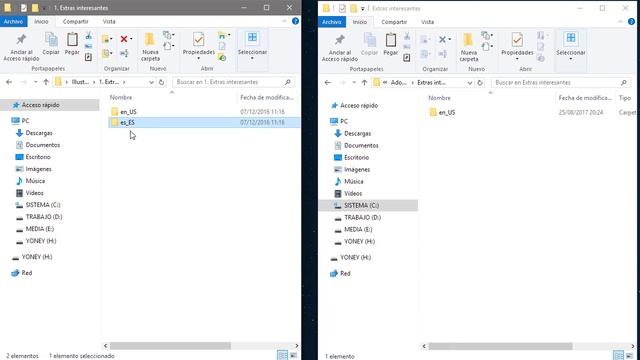This screenshot has height=360, width=640.
Task: Sort by Fecha de modificación in right window
Action: click(584, 98)
